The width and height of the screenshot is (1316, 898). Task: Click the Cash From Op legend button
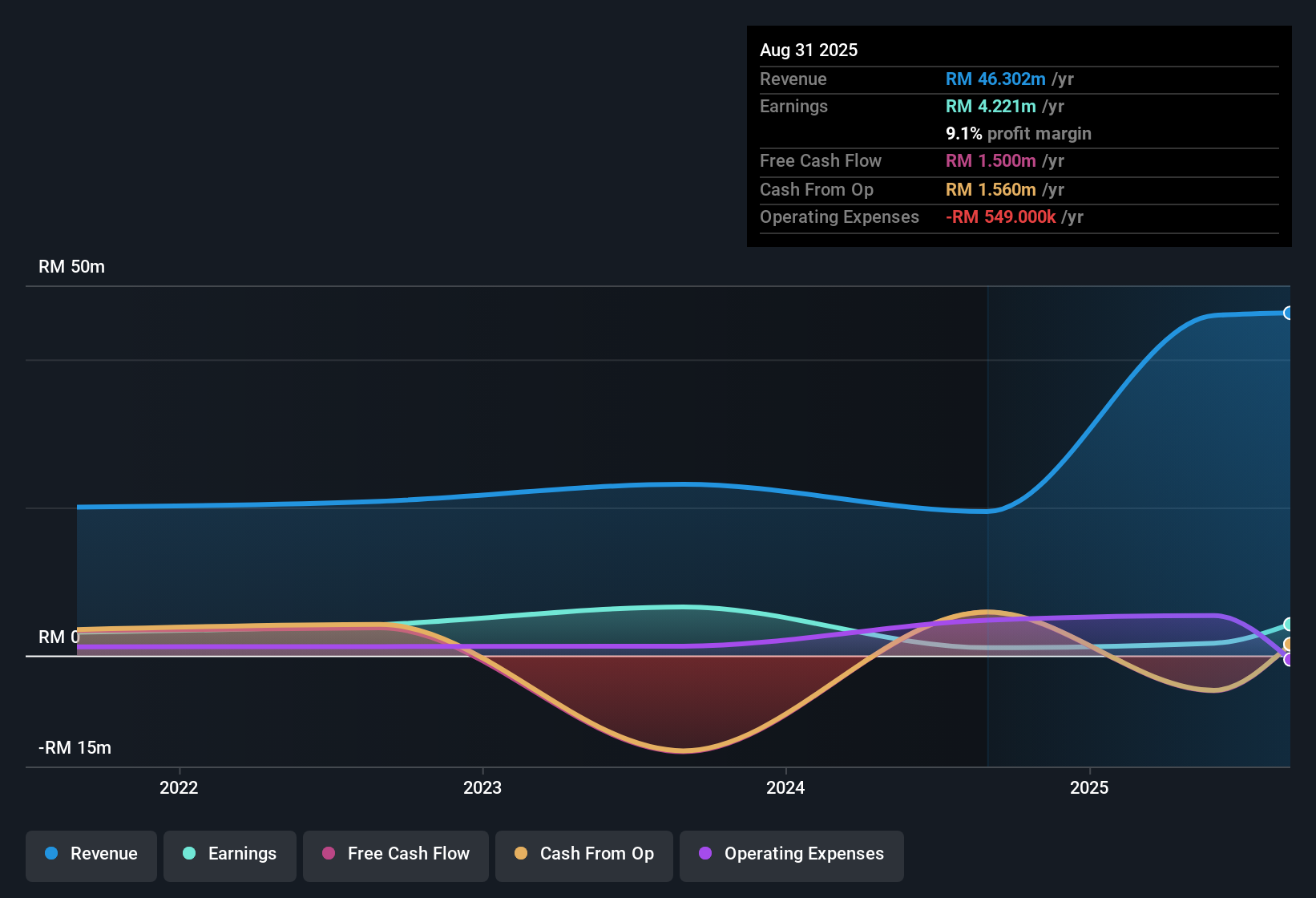(x=583, y=854)
